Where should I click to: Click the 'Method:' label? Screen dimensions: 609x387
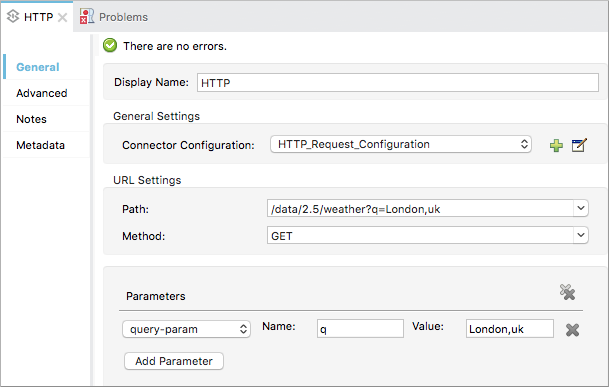point(144,236)
